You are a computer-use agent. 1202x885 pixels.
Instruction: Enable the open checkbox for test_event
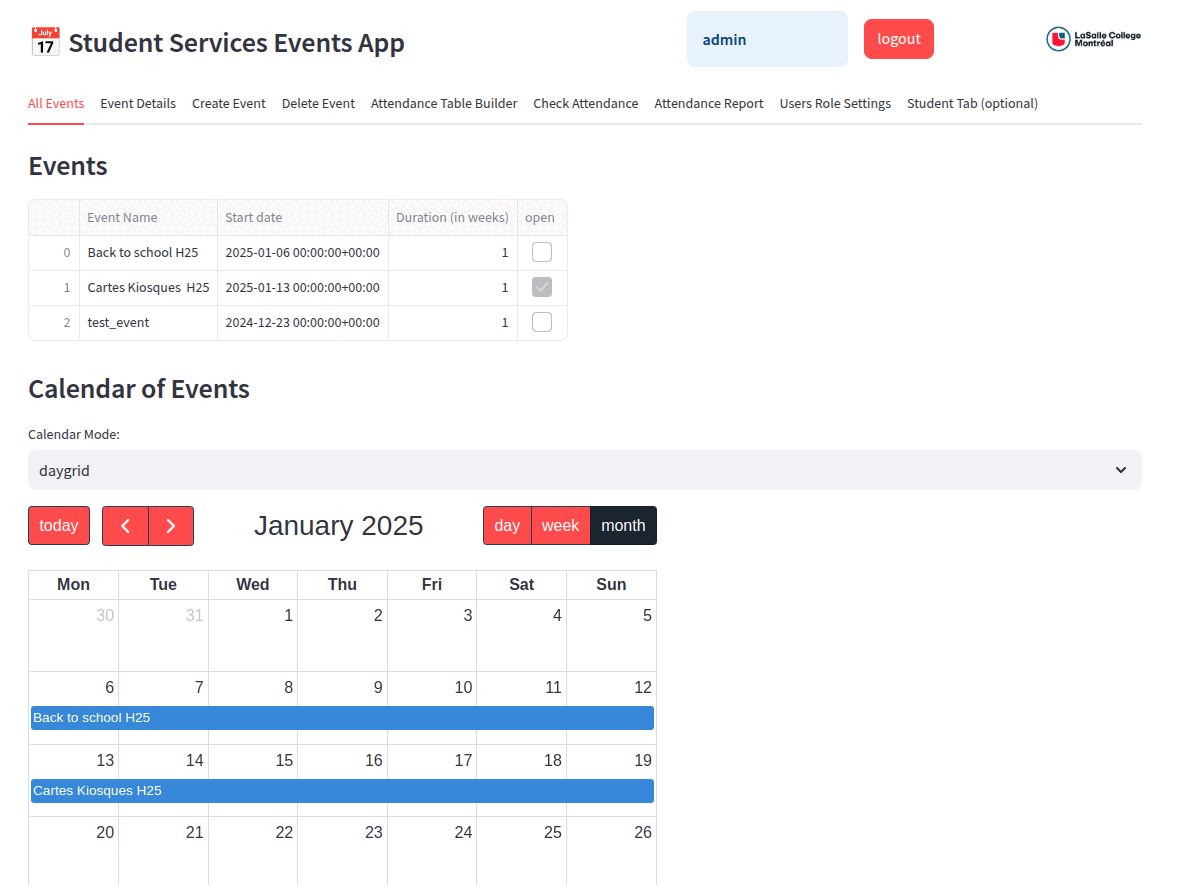click(541, 321)
